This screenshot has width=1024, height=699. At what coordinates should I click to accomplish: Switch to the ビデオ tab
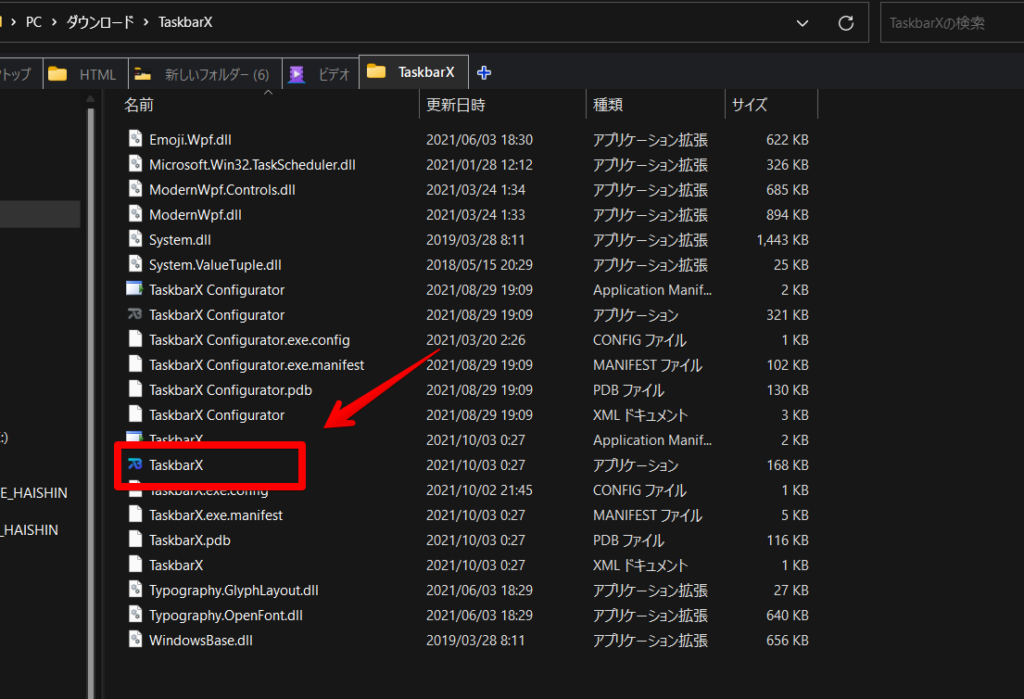[x=321, y=74]
